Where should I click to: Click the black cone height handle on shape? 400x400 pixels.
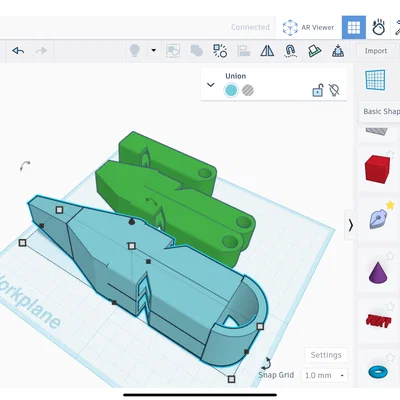pyautogui.click(x=132, y=221)
